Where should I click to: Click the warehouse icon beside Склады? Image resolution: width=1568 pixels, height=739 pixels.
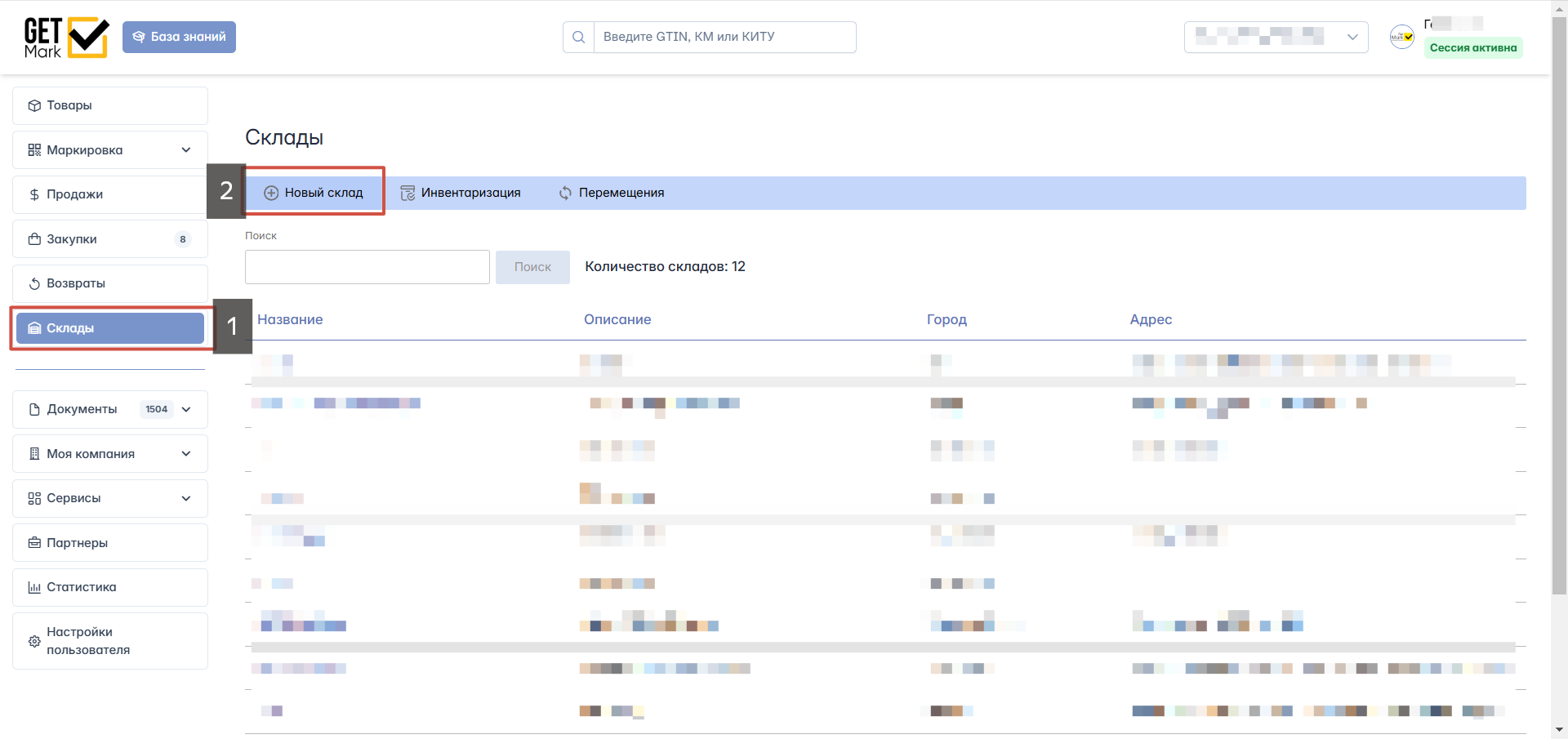click(x=34, y=328)
